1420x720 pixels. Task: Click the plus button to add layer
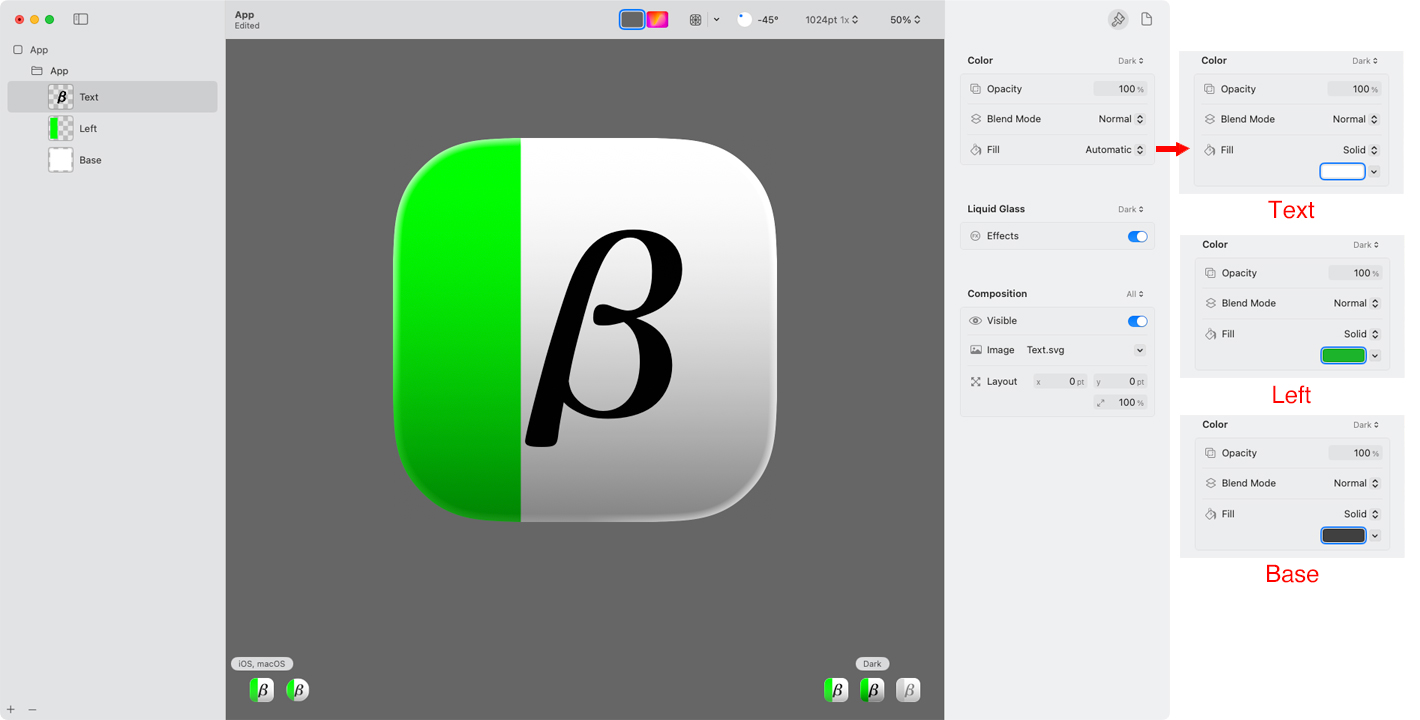(11, 709)
